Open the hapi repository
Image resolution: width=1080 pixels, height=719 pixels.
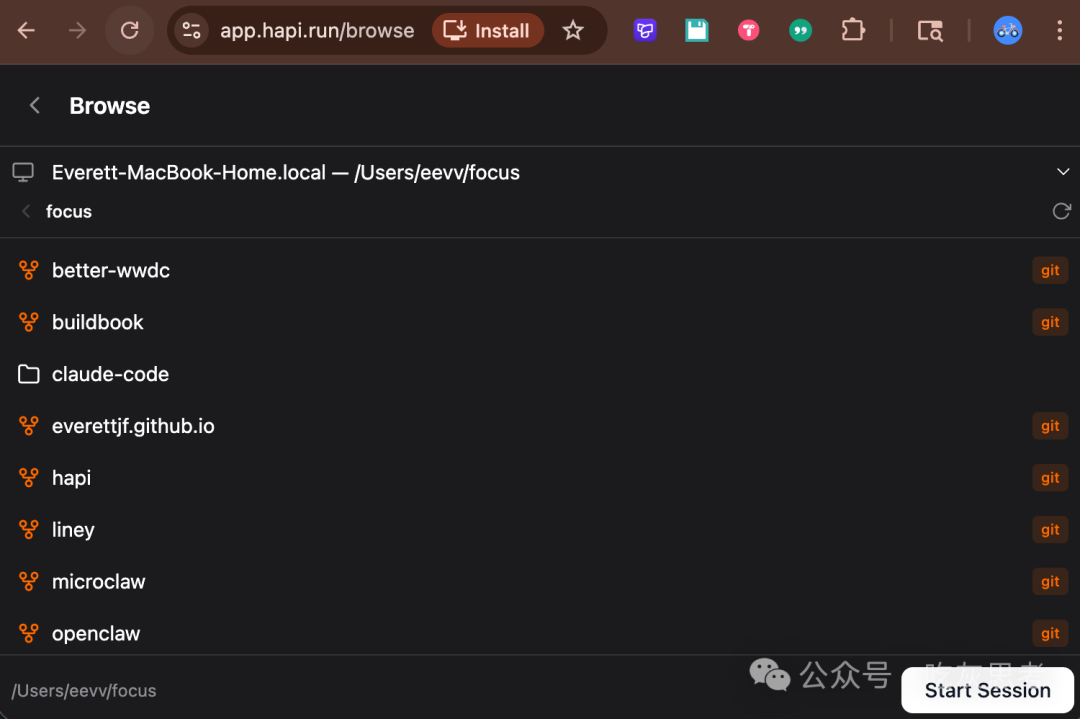pyautogui.click(x=540, y=478)
